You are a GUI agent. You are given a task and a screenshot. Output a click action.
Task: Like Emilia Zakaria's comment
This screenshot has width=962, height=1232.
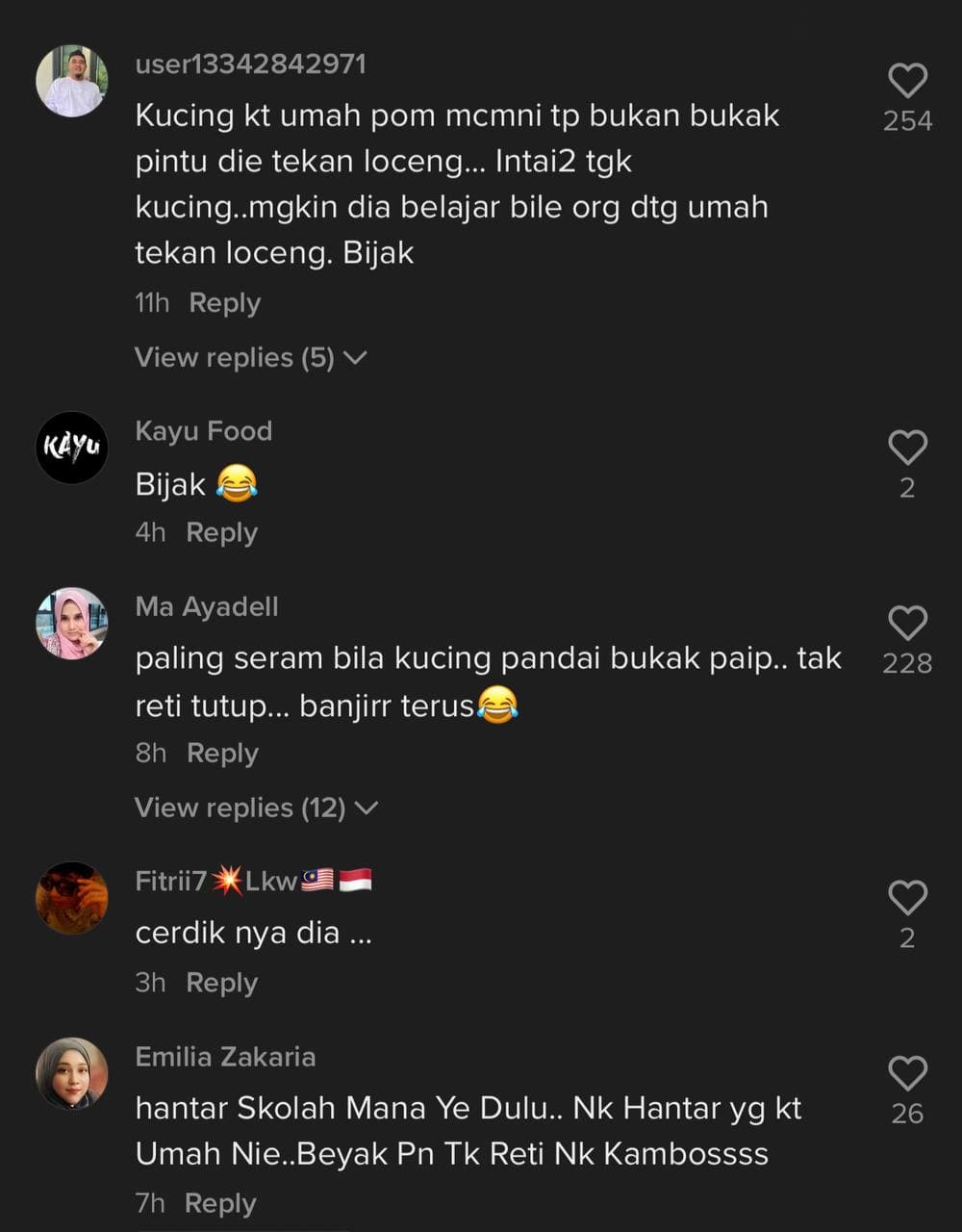pyautogui.click(x=907, y=1073)
